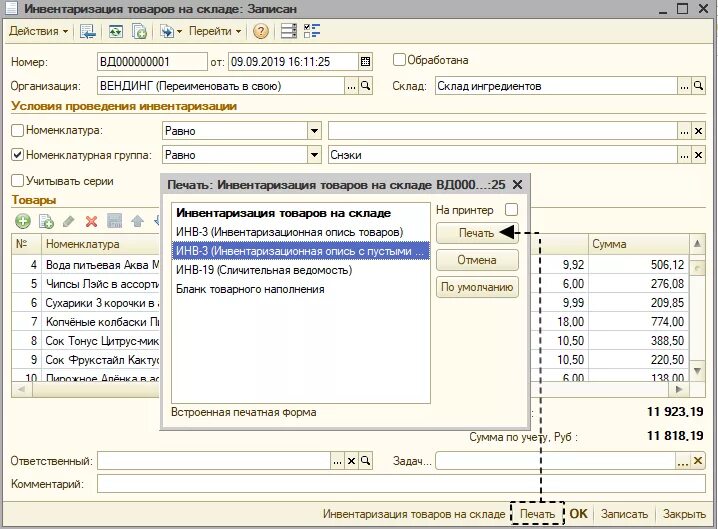Click the magnifier icon next to Склад
The image size is (718, 529).
pos(698,86)
